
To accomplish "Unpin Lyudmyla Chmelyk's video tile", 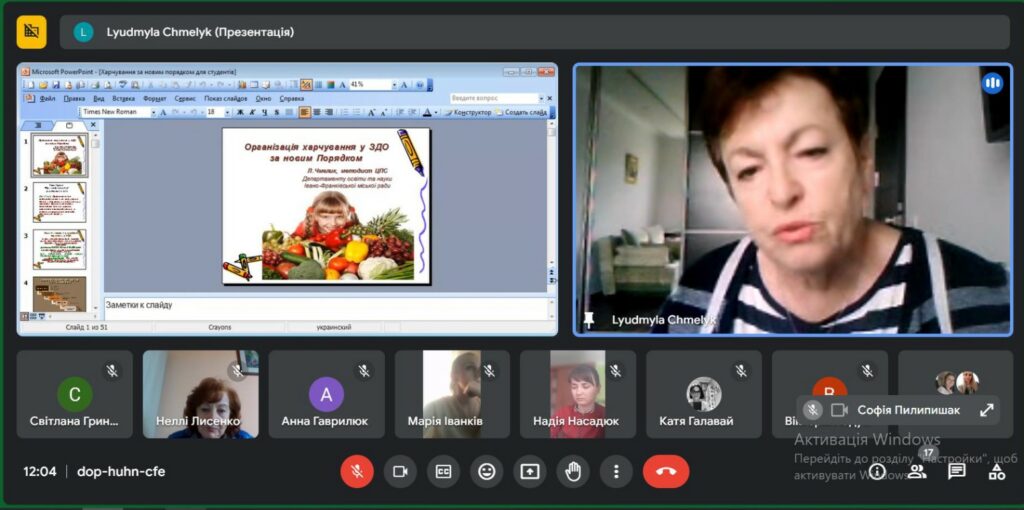I will coord(589,319).
